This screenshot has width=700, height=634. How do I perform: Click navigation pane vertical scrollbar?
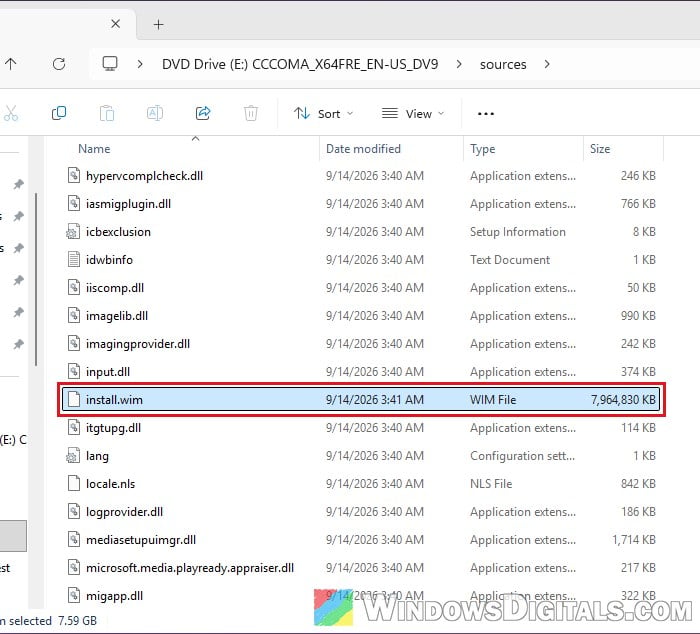point(36,279)
